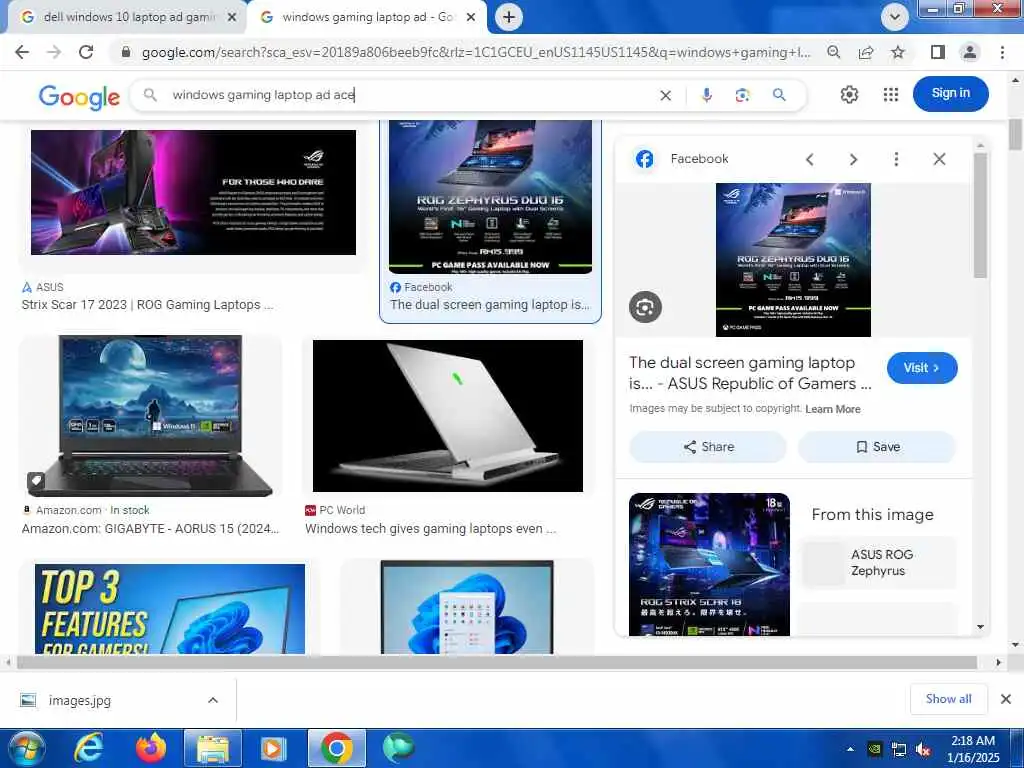
Task: Open the media player taskbar icon
Action: [x=274, y=748]
